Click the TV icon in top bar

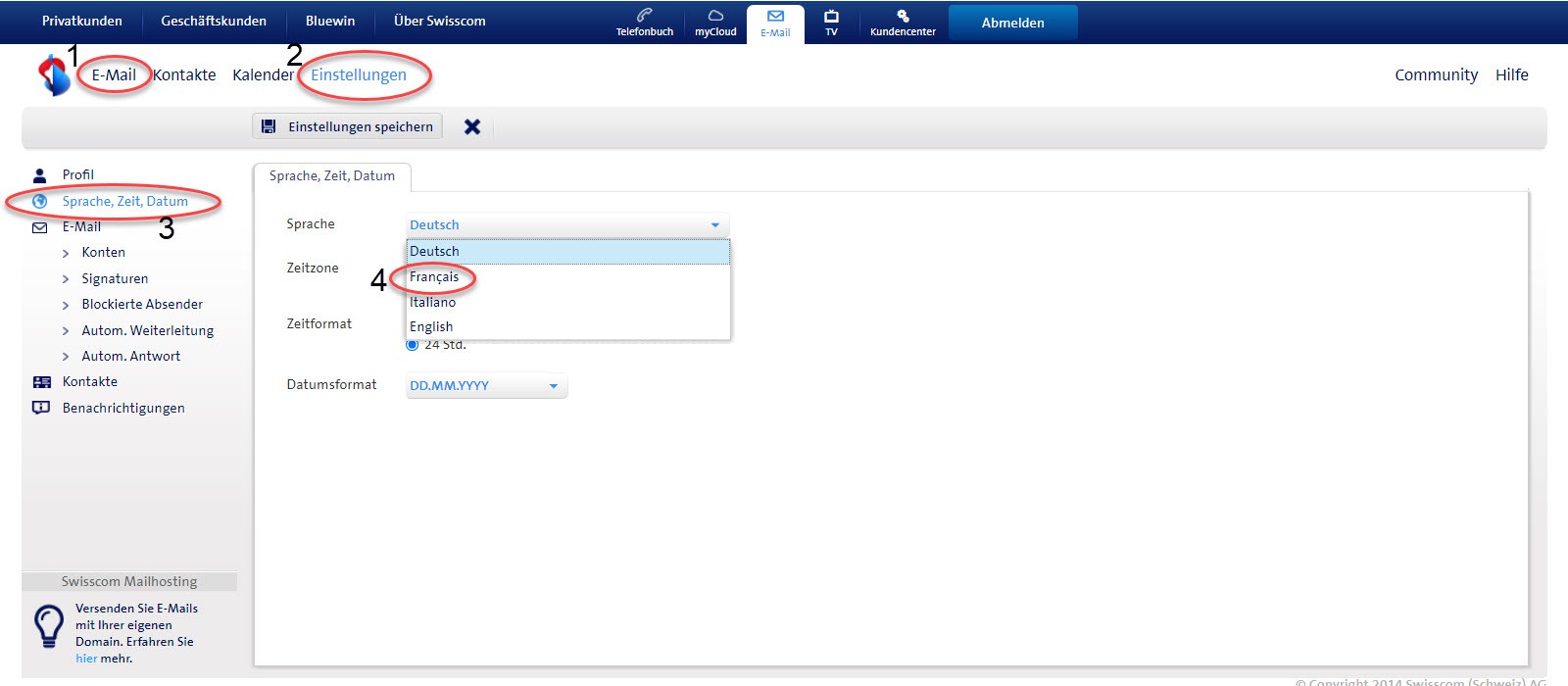(x=831, y=17)
